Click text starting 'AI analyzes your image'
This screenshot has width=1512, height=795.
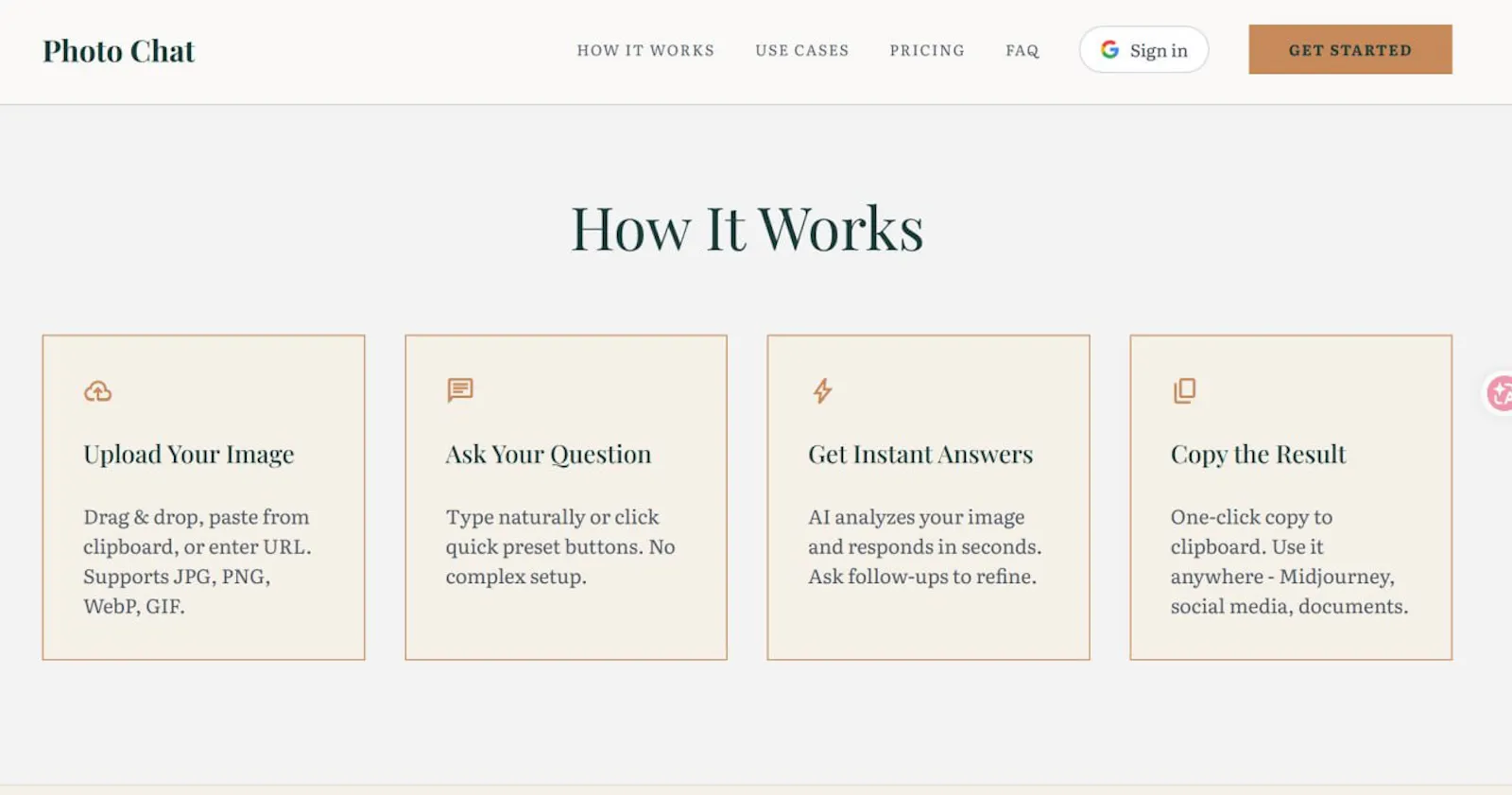click(925, 546)
